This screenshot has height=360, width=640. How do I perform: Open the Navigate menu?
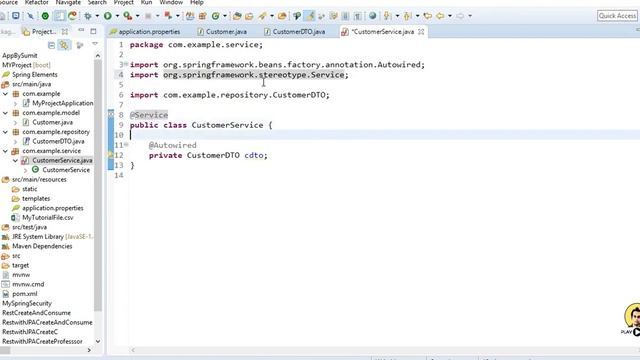click(x=68, y=2)
